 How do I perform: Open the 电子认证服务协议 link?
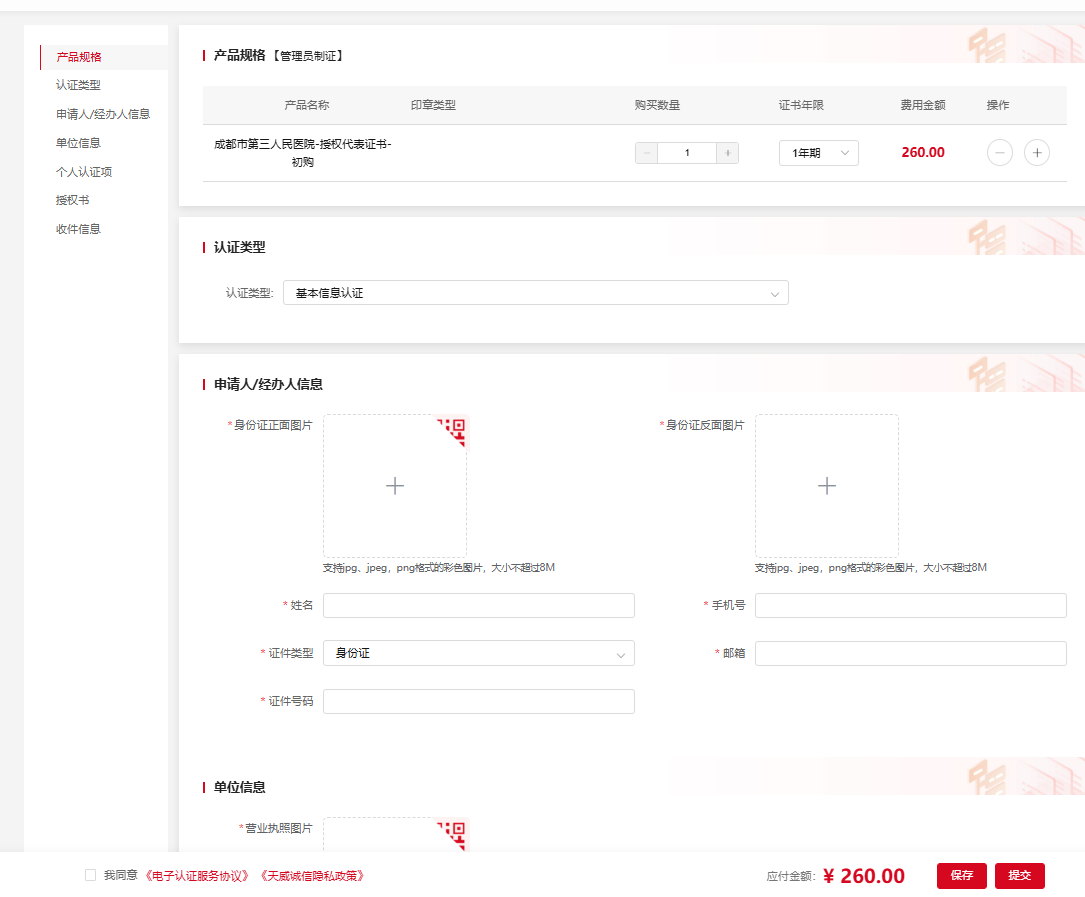click(198, 876)
